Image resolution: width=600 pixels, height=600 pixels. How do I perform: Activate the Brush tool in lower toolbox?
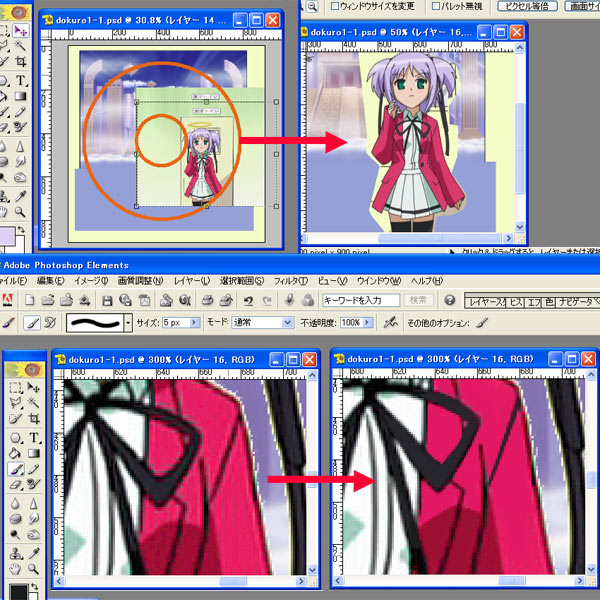click(x=16, y=469)
